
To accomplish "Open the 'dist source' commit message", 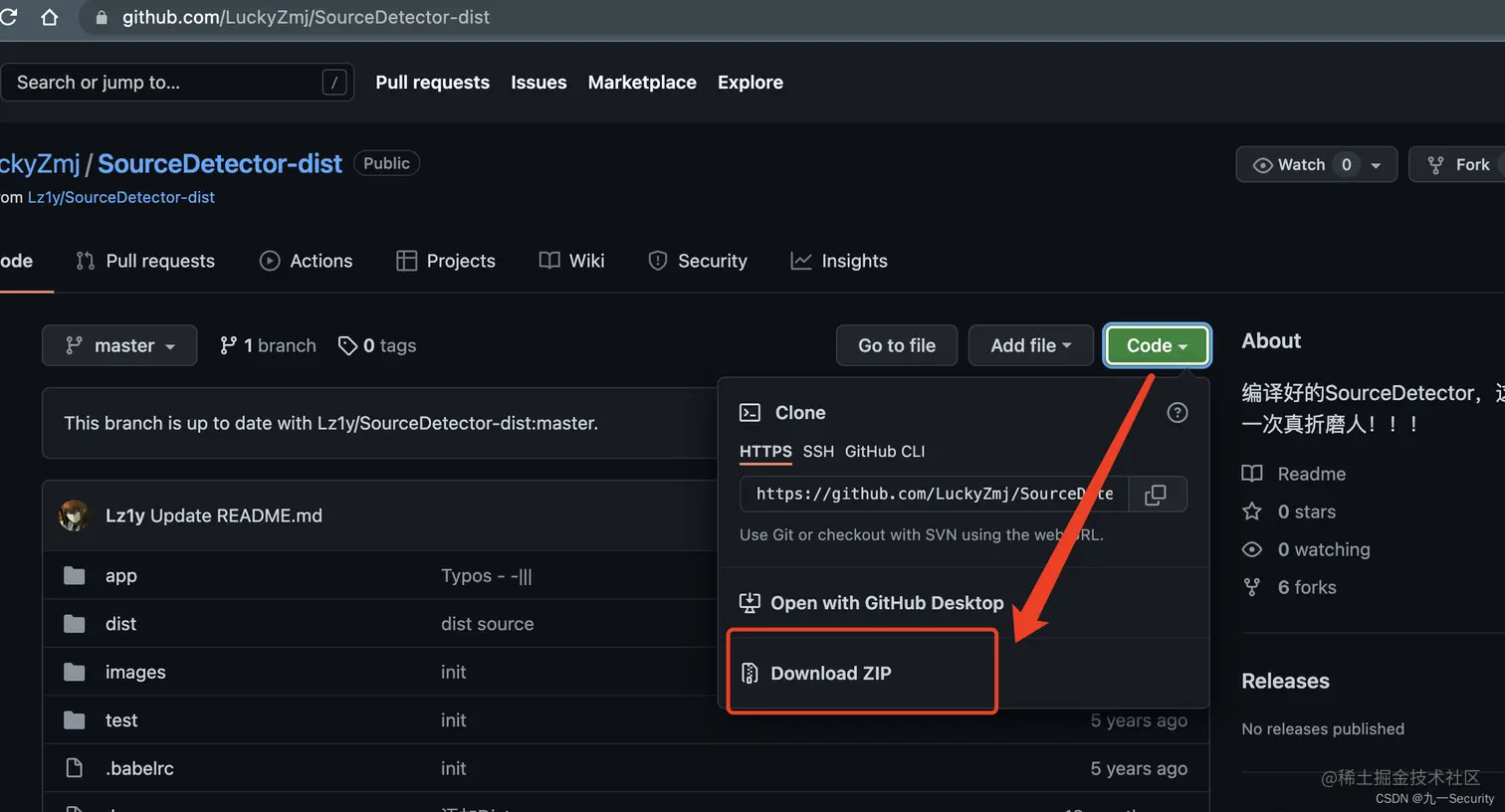I will pyautogui.click(x=488, y=624).
